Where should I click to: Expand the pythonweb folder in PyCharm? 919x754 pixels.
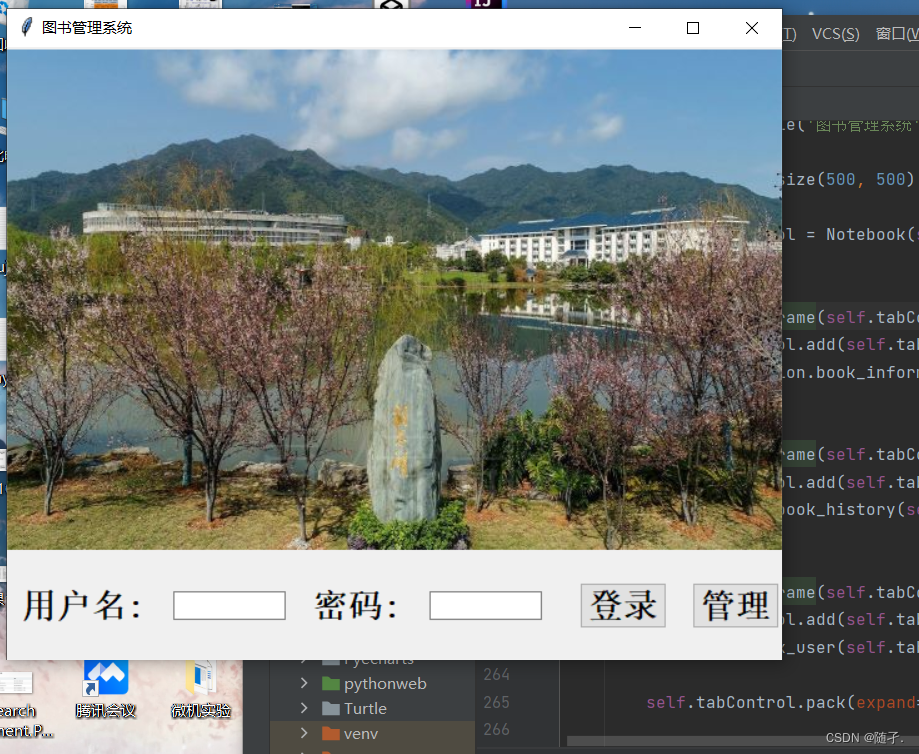304,683
